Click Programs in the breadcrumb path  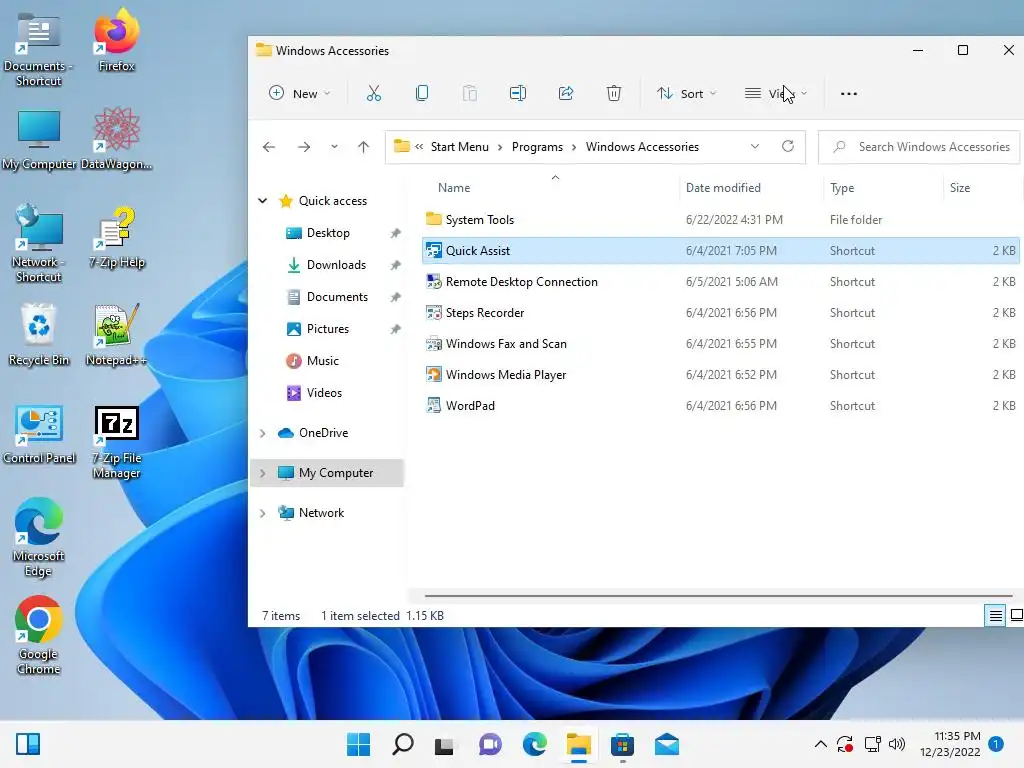(x=537, y=147)
